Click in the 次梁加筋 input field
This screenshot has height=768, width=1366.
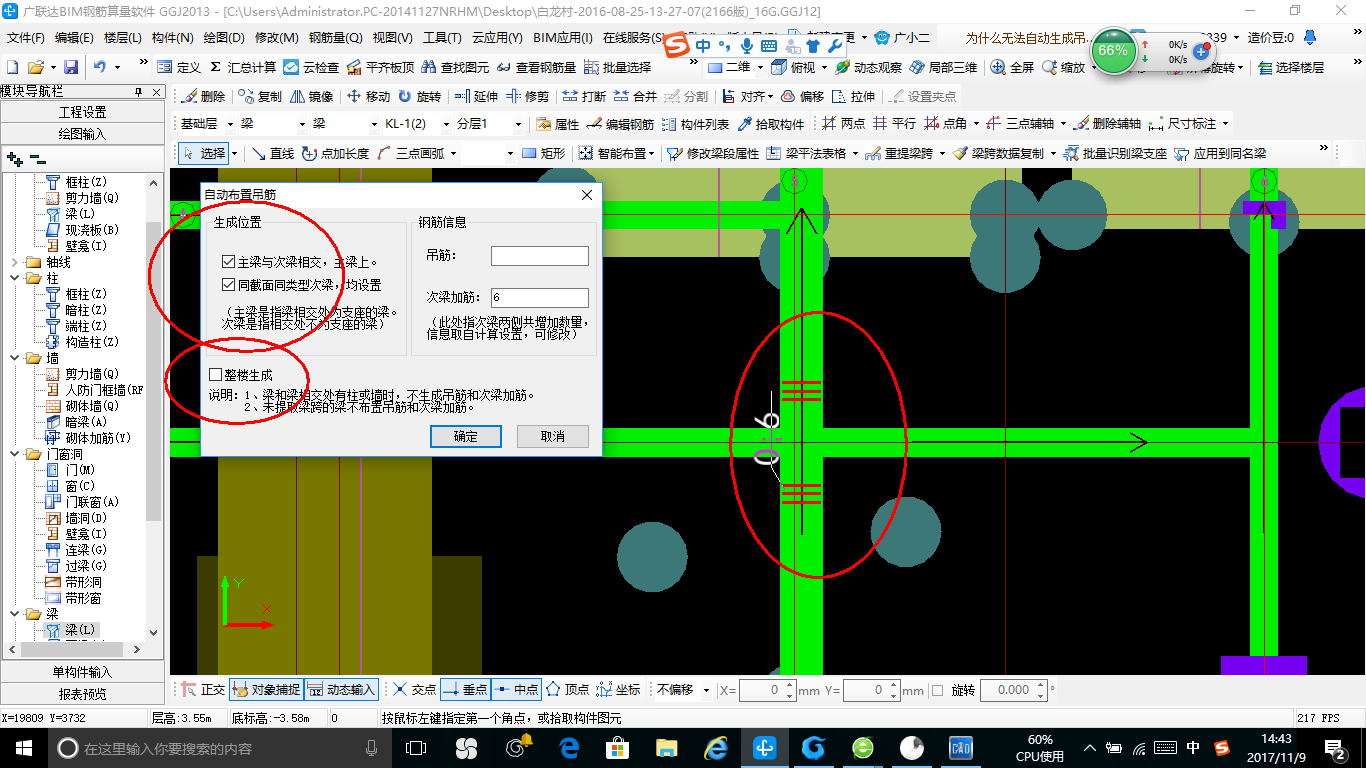pos(539,298)
